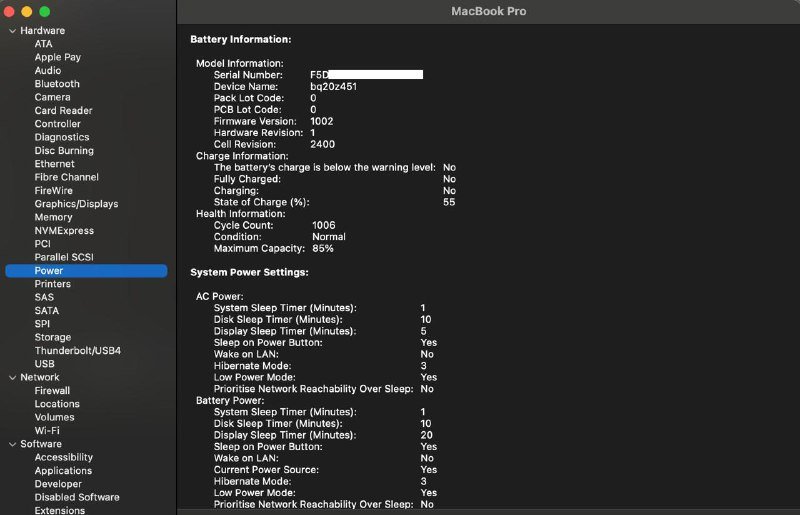The width and height of the screenshot is (800, 515).
Task: Select Camera in the sidebar
Action: click(53, 97)
